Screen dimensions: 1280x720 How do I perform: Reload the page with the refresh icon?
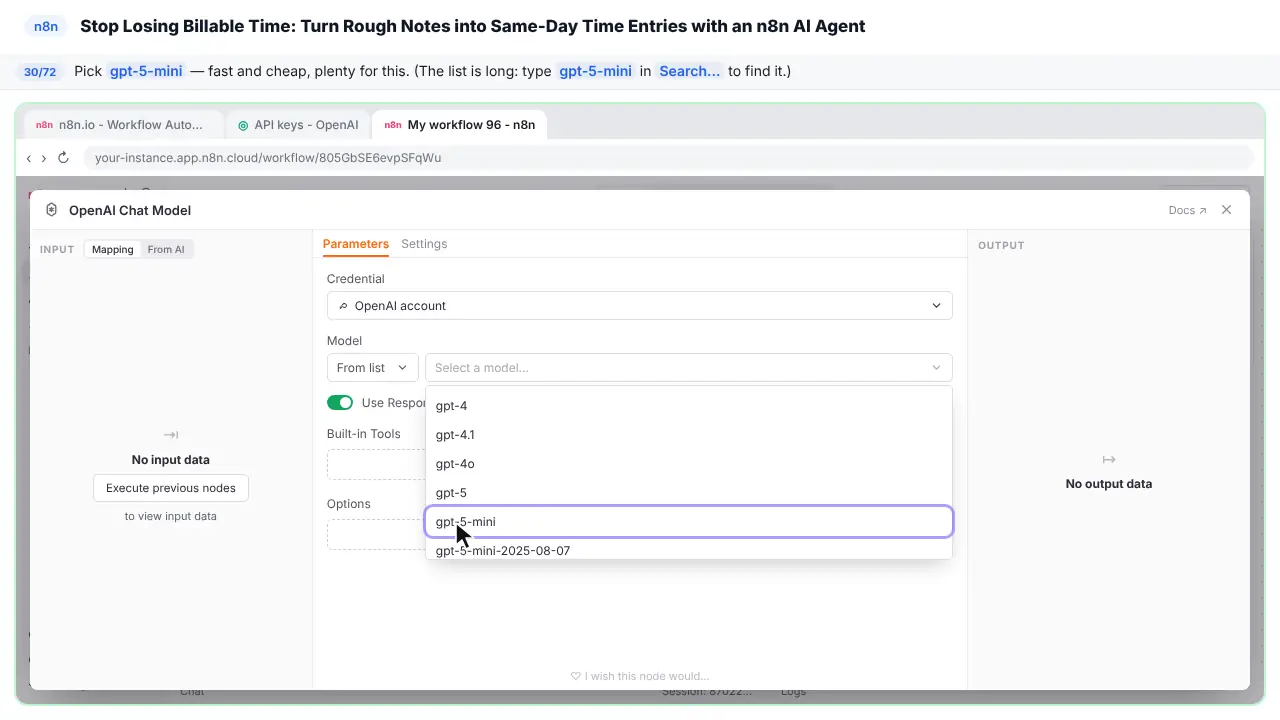(63, 158)
